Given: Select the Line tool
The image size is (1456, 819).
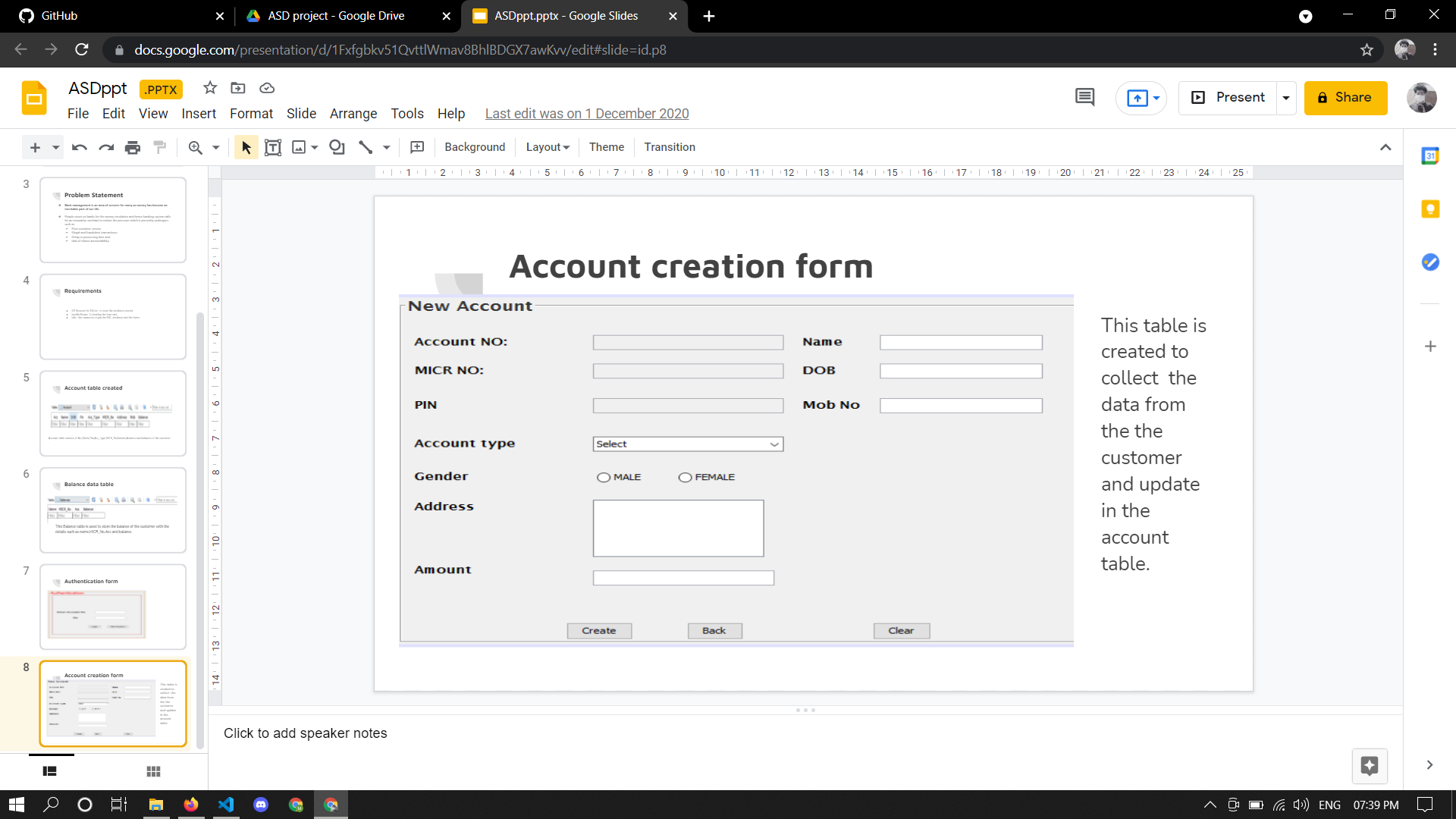Looking at the screenshot, I should (x=366, y=147).
